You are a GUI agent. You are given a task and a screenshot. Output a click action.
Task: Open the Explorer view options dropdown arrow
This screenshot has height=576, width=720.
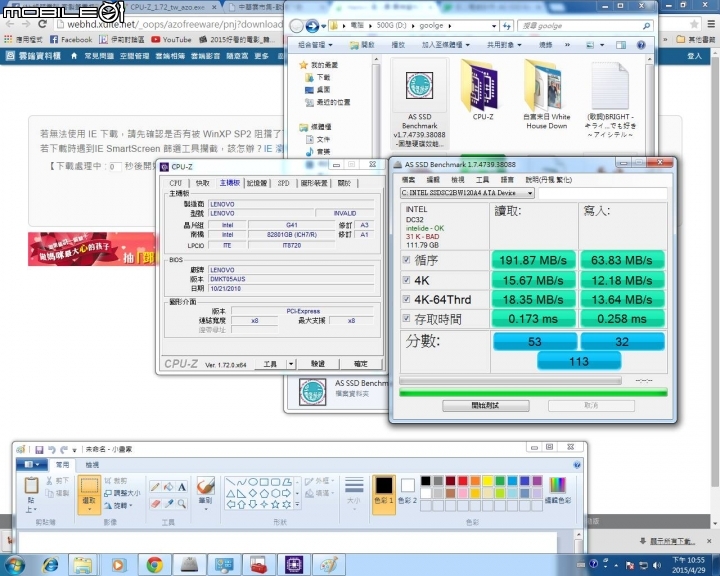pos(602,45)
